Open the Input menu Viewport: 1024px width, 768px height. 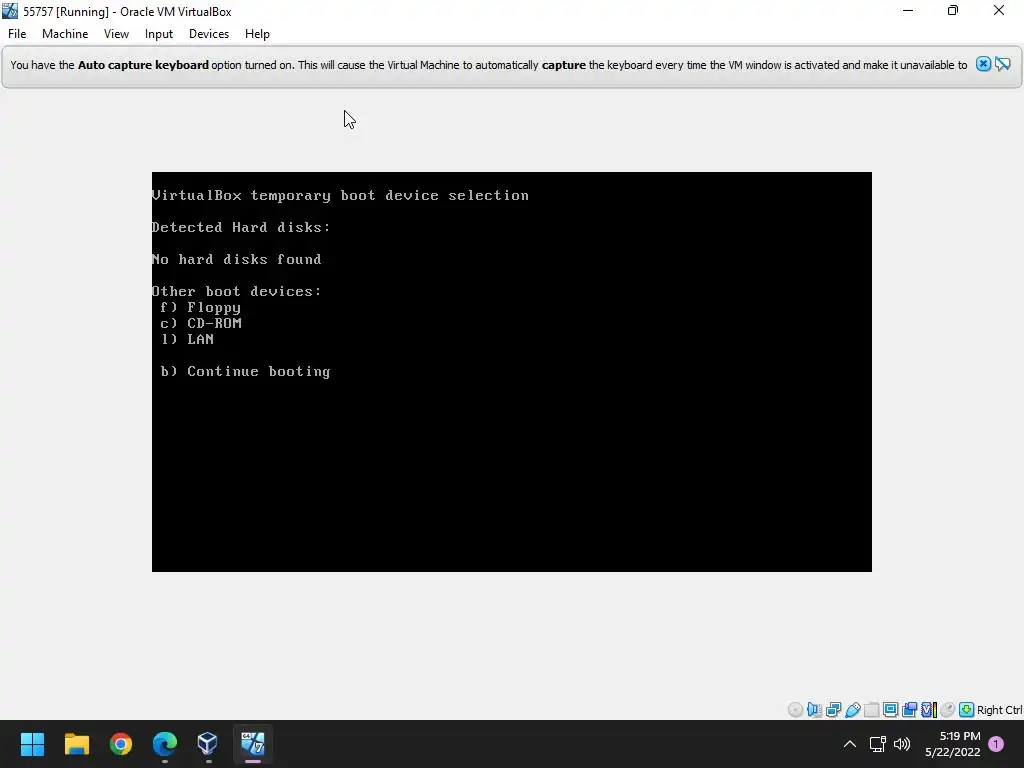(x=159, y=34)
